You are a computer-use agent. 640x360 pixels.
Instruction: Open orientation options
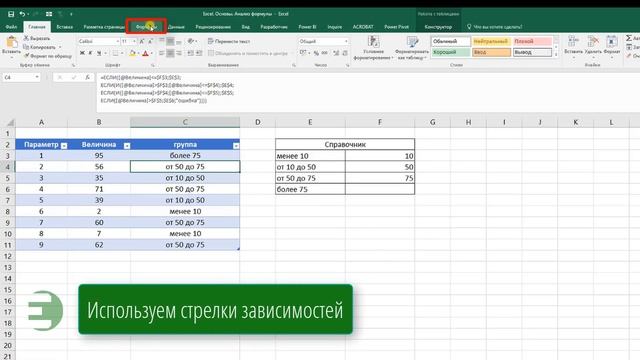click(x=191, y=41)
